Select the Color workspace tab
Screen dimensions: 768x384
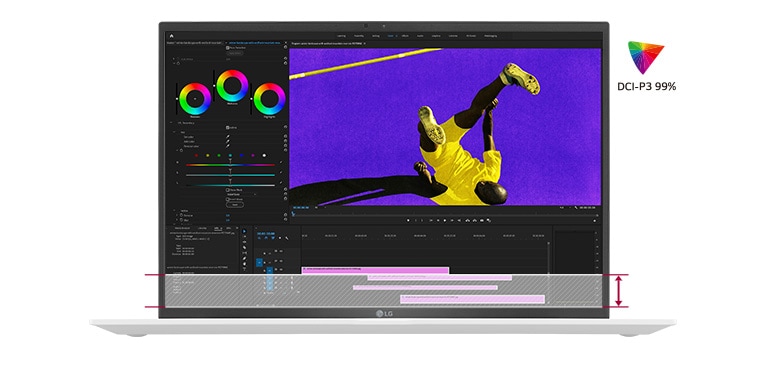pos(390,36)
